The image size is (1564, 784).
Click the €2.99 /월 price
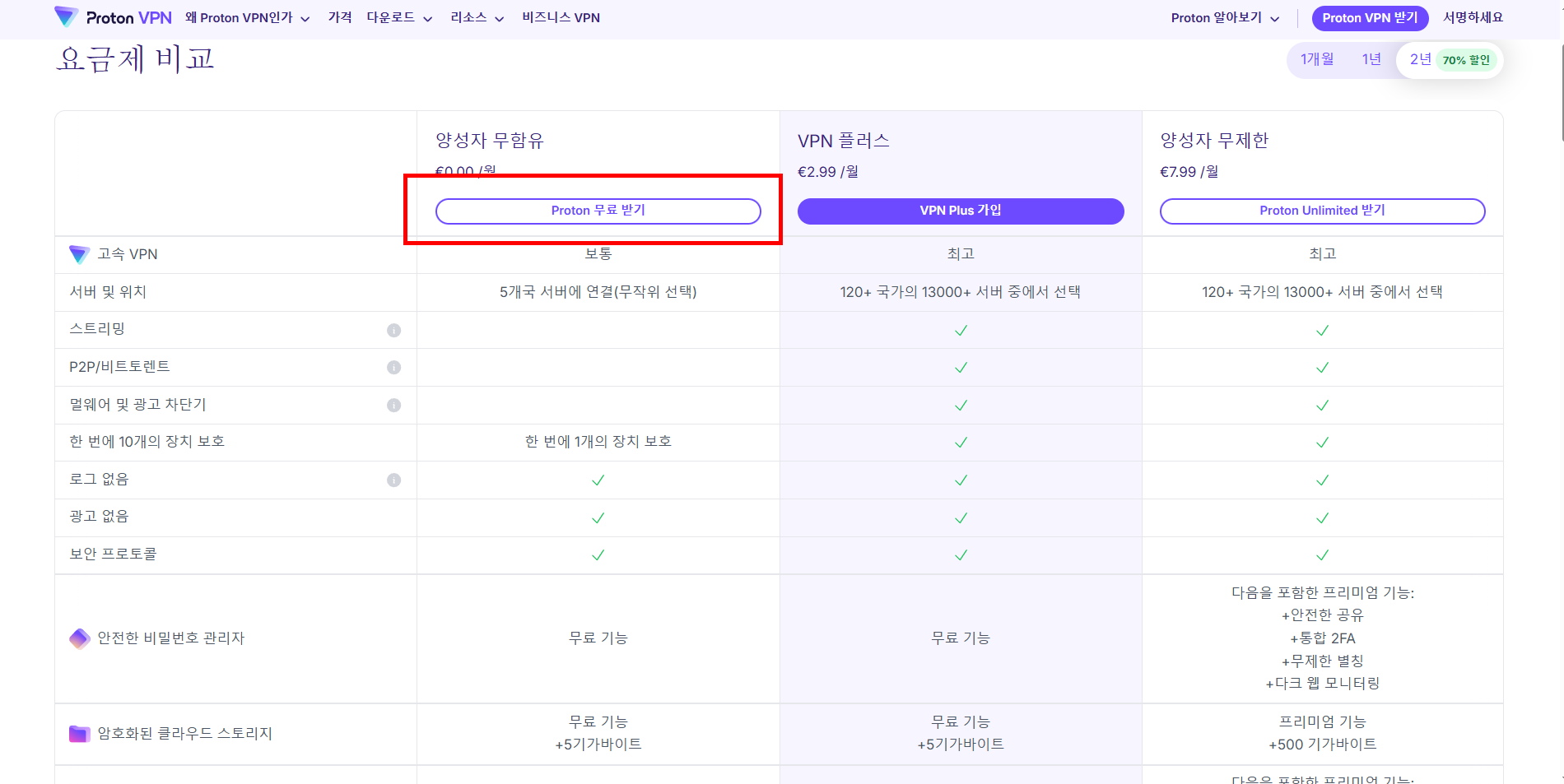coord(828,172)
